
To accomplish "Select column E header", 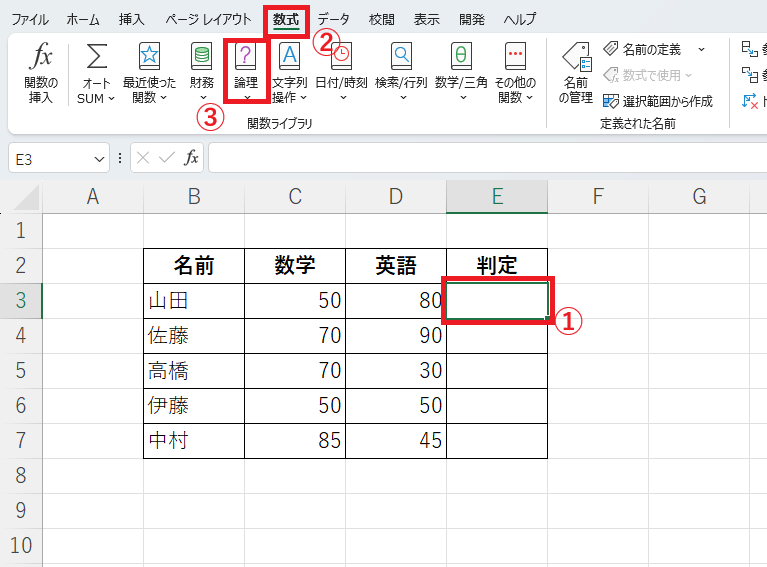I will [x=497, y=197].
